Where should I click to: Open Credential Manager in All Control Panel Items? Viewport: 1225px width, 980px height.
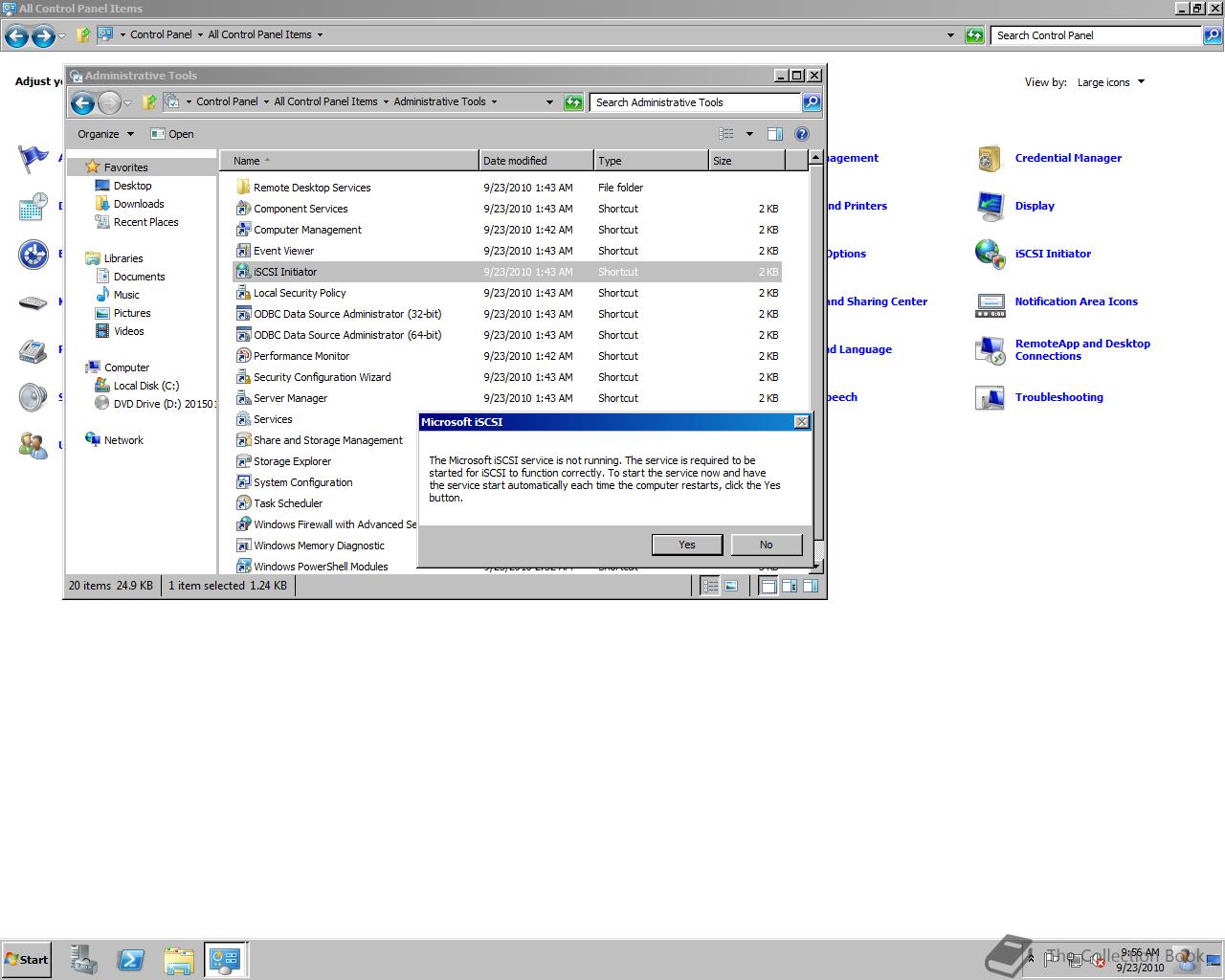click(x=1068, y=158)
